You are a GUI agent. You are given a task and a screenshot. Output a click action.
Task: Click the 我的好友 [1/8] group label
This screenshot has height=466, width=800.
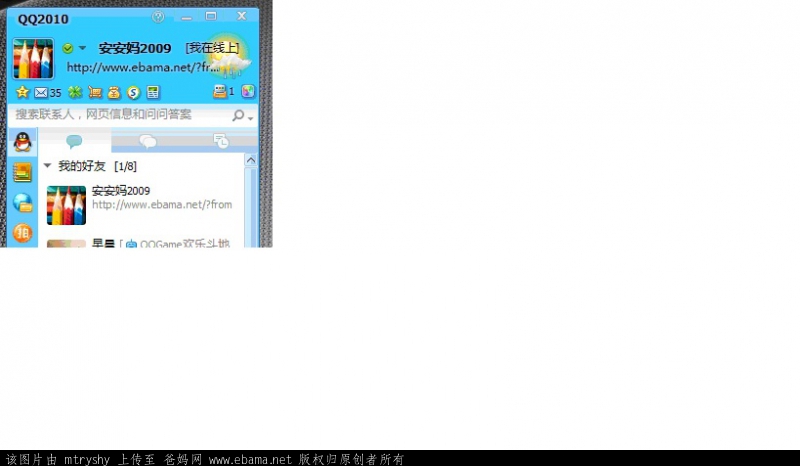point(97,166)
